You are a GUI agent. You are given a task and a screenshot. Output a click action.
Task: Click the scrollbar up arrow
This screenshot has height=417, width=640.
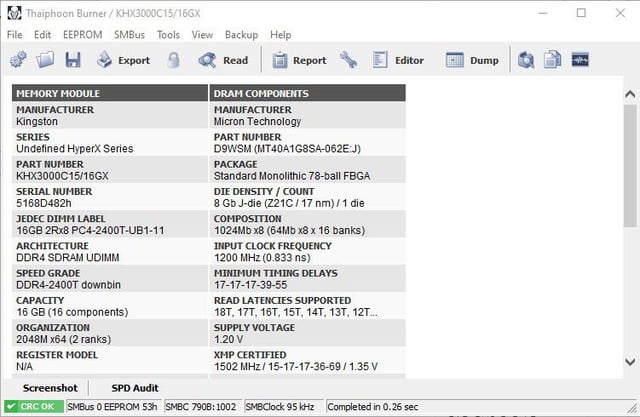pyautogui.click(x=630, y=94)
